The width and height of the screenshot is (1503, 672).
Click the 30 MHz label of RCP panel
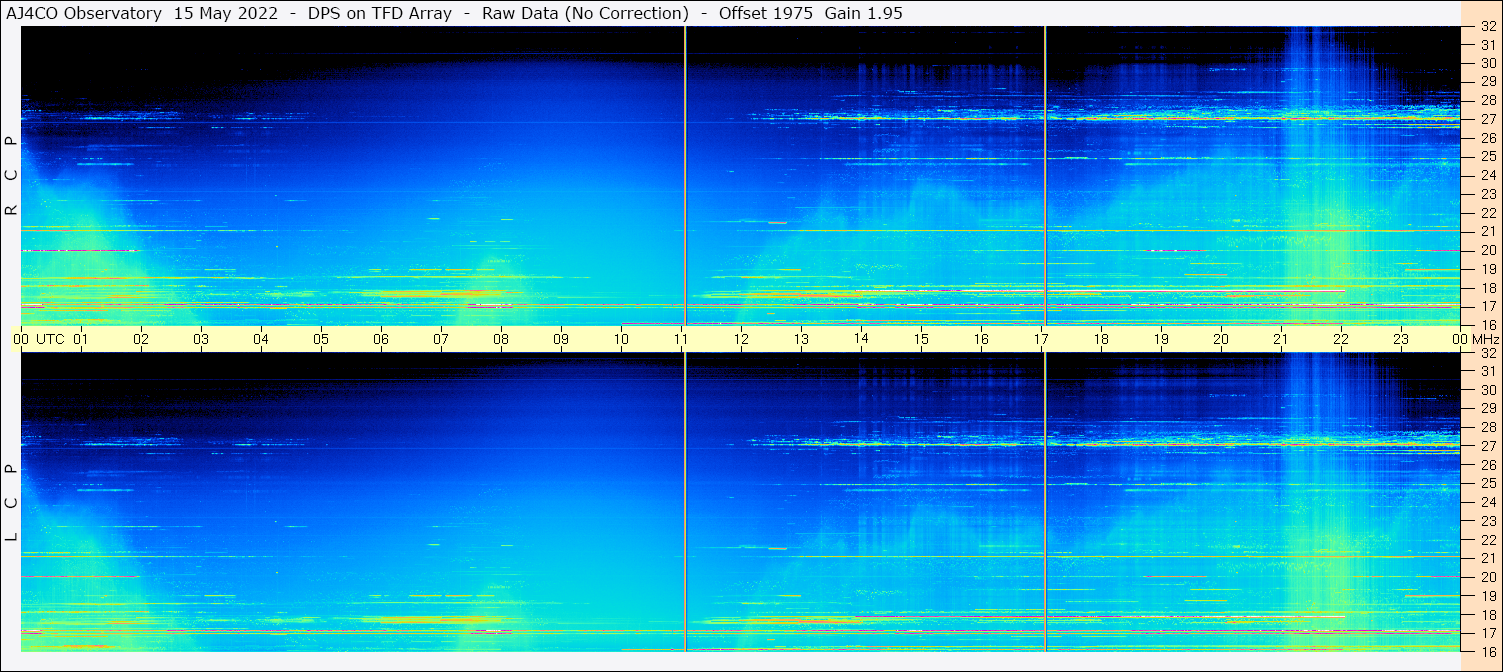point(1488,62)
